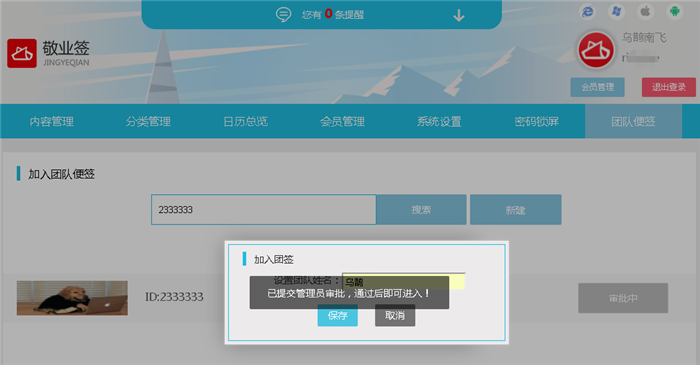
Task: Click the team ID search input field
Action: pyautogui.click(x=263, y=210)
